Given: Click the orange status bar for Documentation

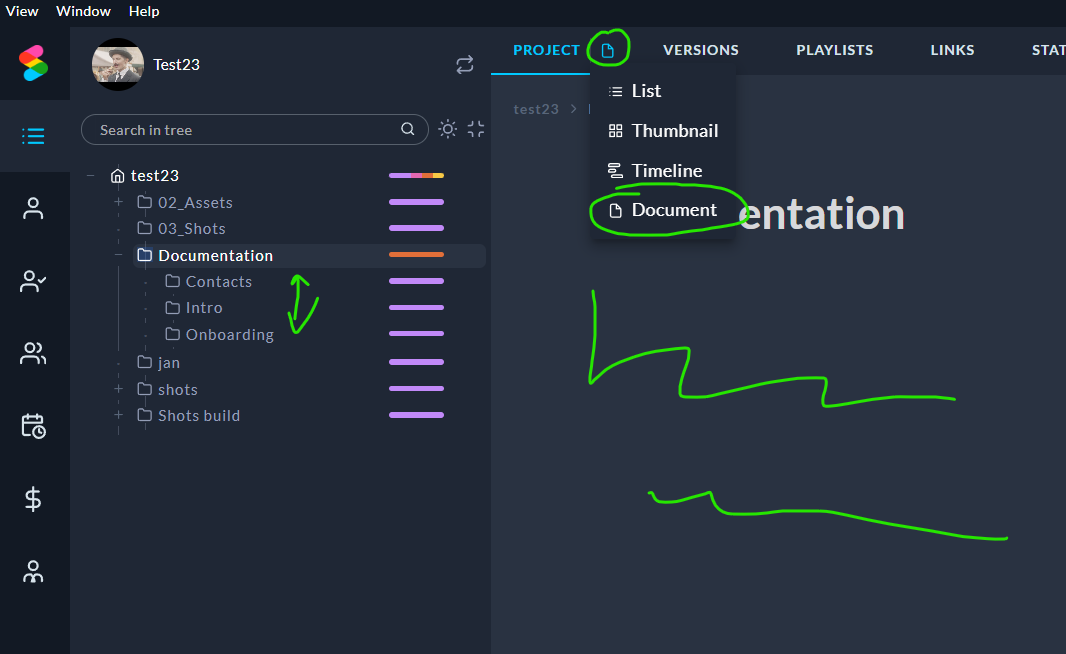Looking at the screenshot, I should point(416,255).
